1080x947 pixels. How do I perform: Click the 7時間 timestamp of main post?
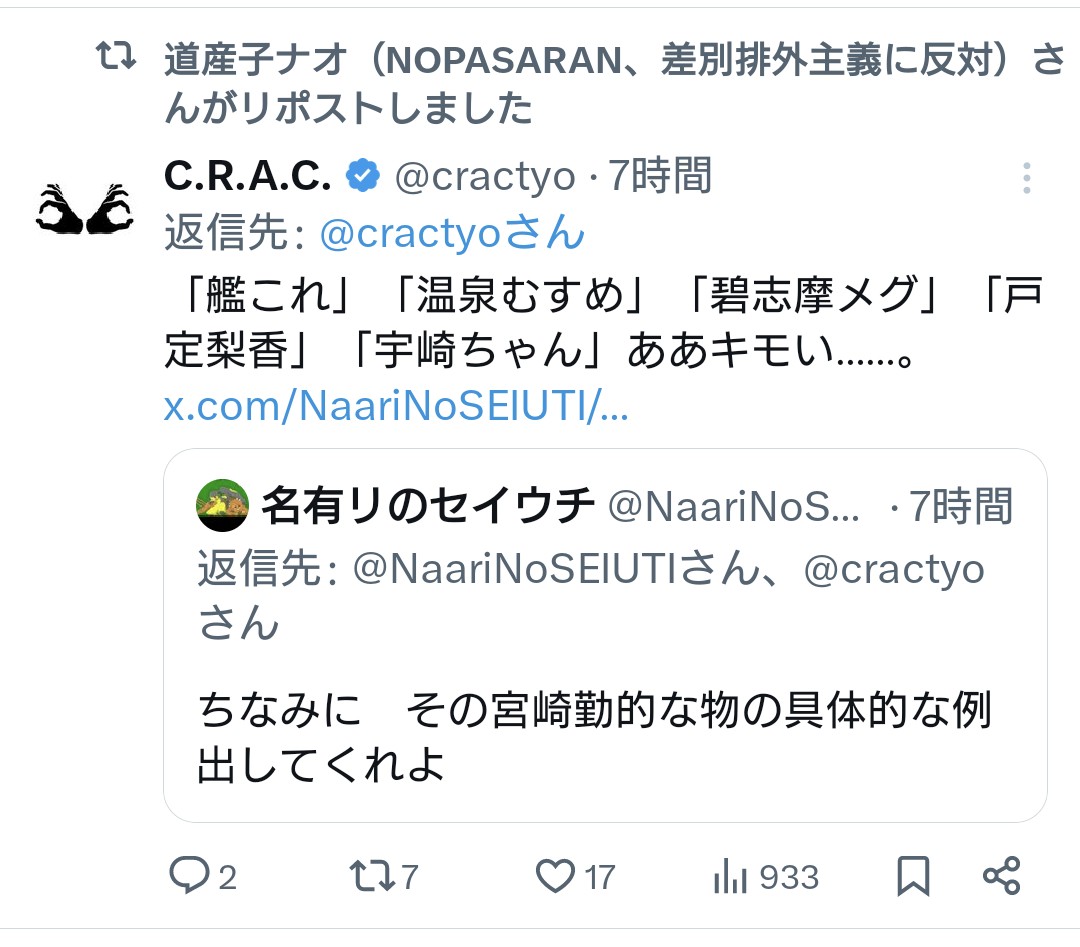661,177
